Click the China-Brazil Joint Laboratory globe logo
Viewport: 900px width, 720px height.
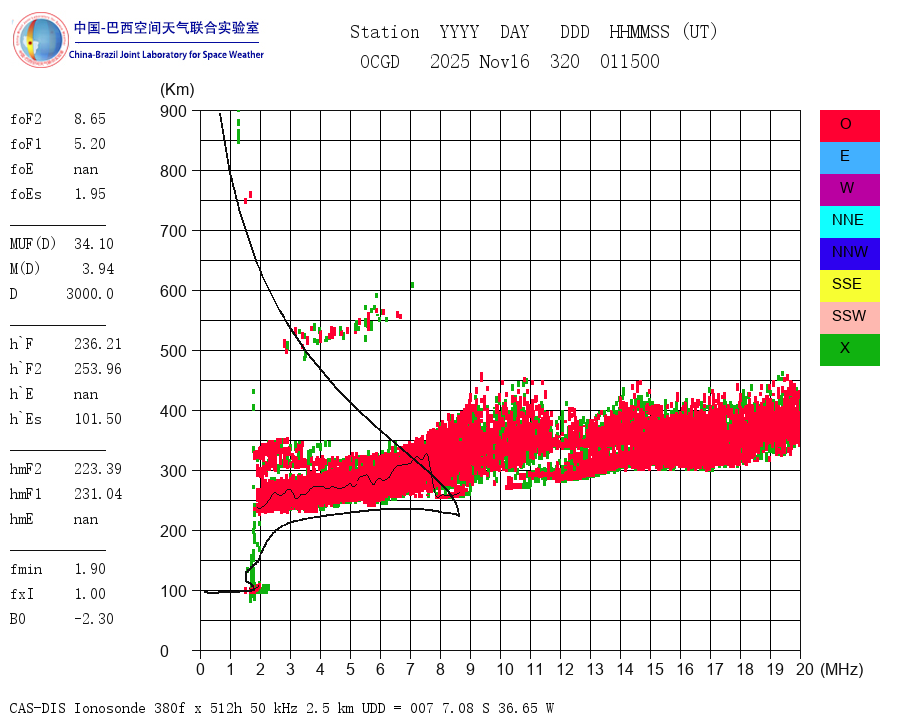pos(40,40)
